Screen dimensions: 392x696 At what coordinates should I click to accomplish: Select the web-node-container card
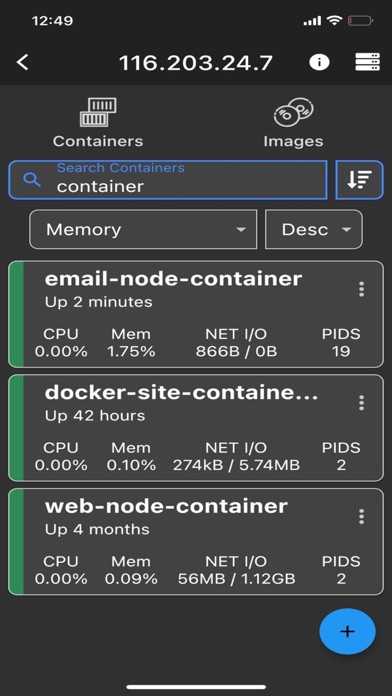196,541
